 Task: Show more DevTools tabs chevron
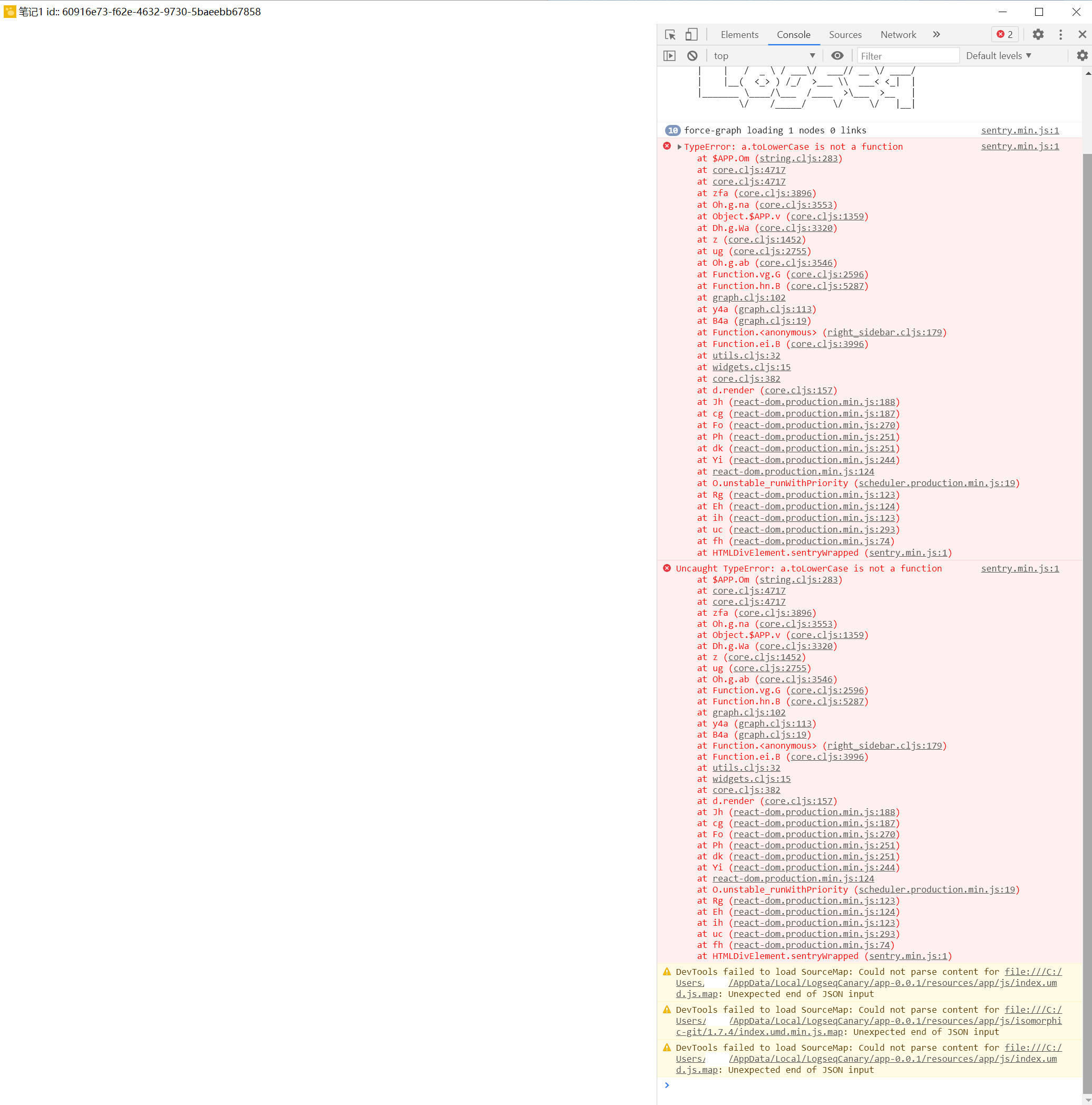tap(936, 35)
